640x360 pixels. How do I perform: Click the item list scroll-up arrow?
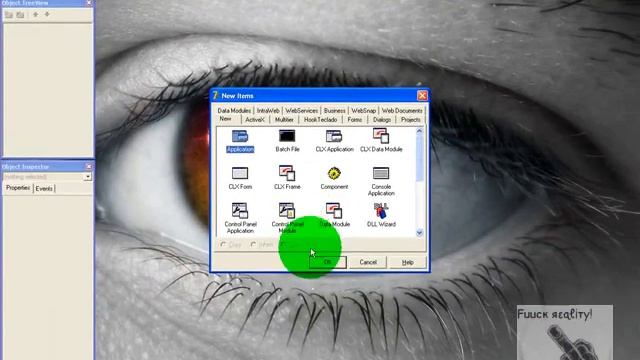pyautogui.click(x=419, y=131)
